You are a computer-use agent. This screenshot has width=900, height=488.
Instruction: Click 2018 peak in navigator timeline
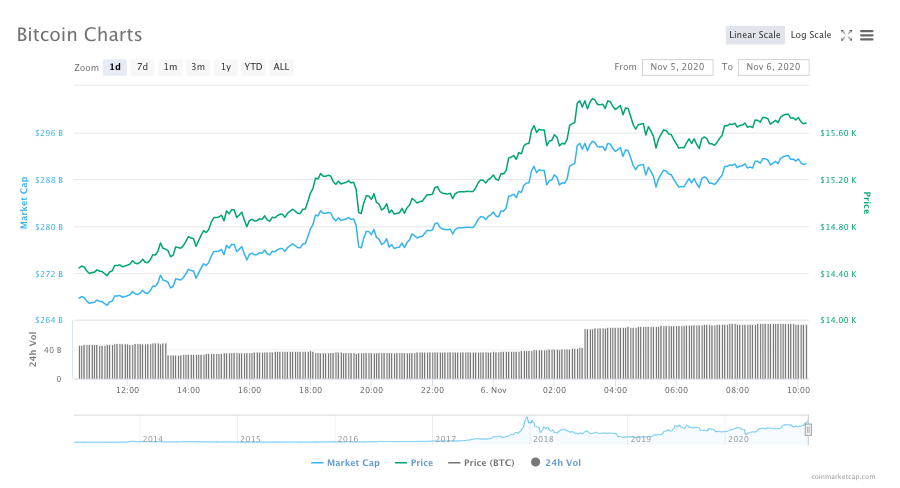click(x=526, y=421)
